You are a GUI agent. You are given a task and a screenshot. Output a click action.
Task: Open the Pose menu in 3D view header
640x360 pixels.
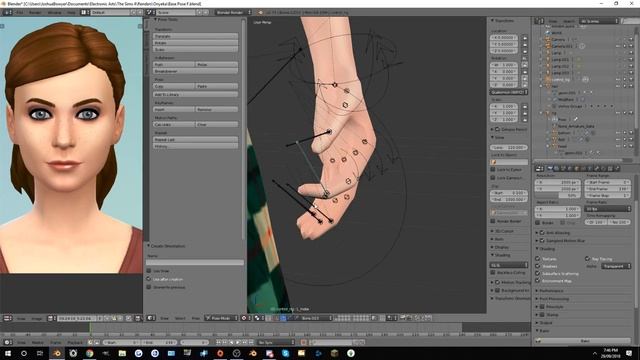click(x=196, y=318)
